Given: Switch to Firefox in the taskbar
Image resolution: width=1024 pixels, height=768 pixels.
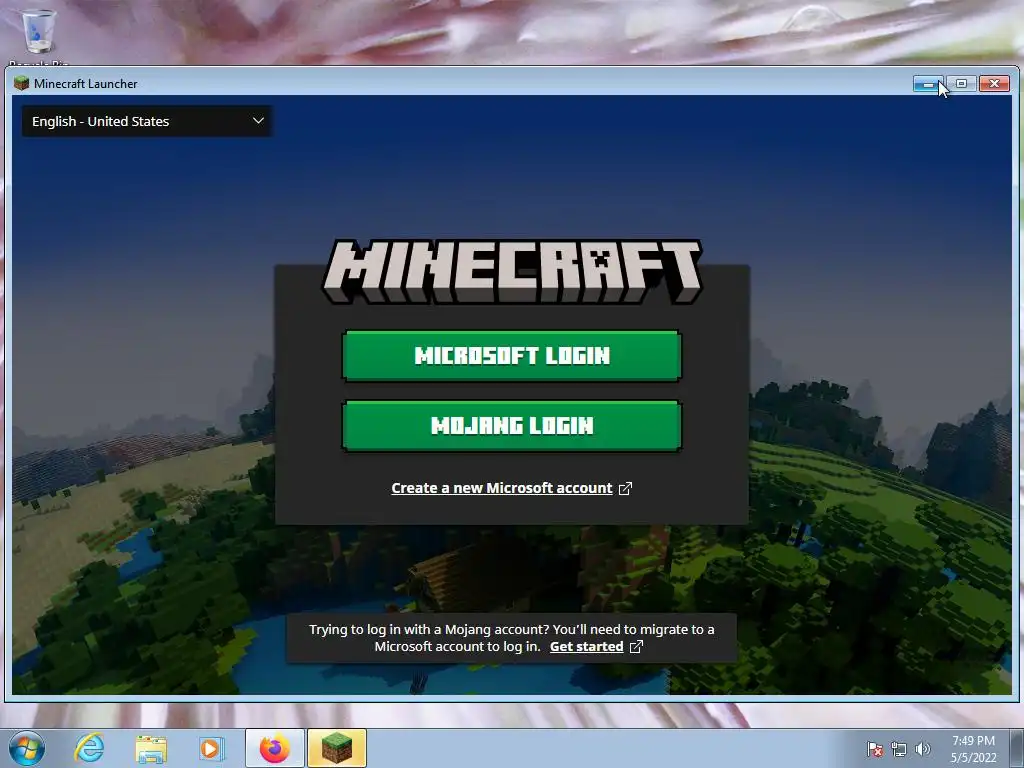Looking at the screenshot, I should point(275,748).
